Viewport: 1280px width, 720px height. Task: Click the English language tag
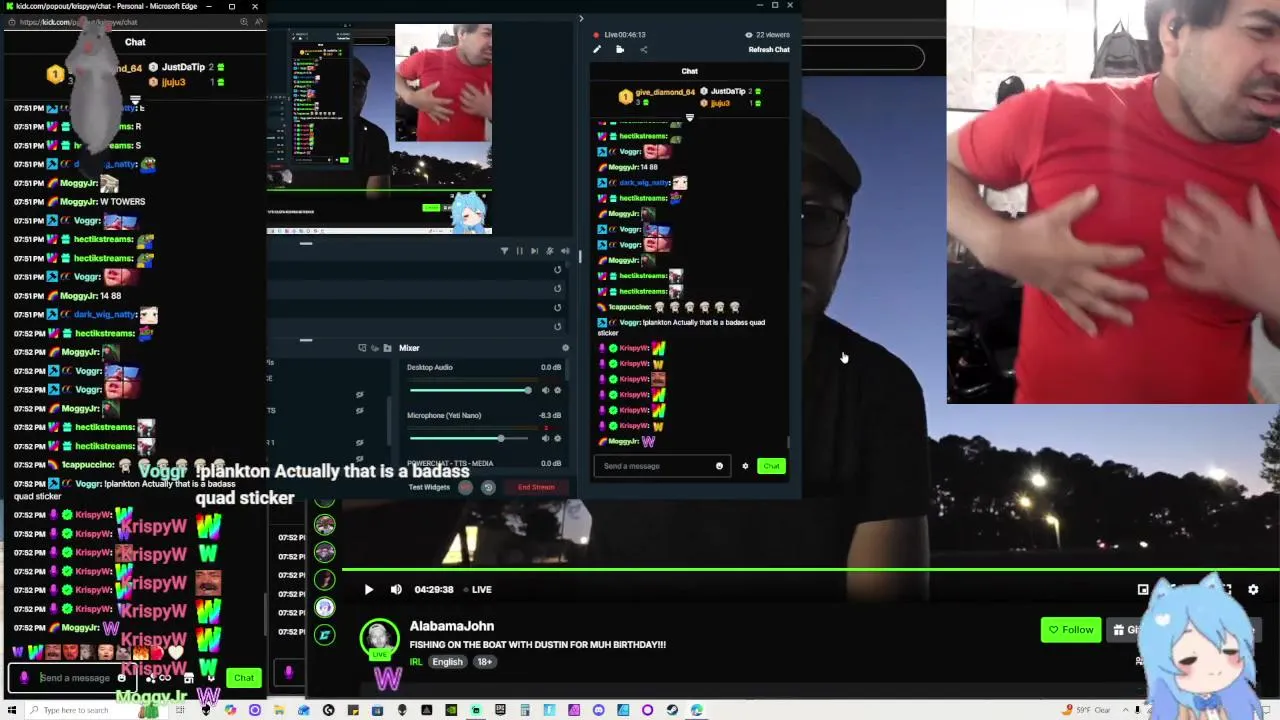(447, 662)
